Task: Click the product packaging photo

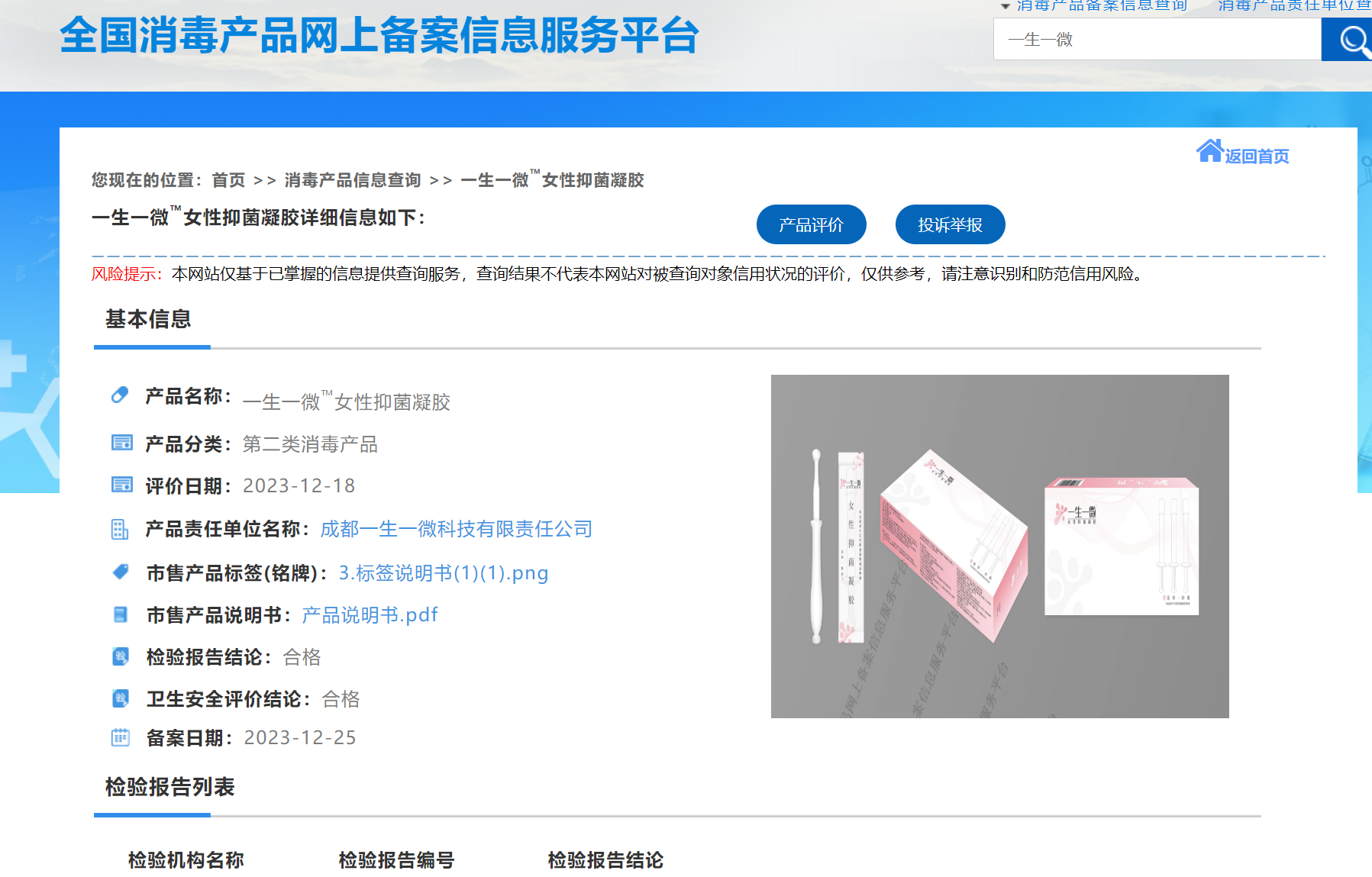Action: [x=1000, y=547]
